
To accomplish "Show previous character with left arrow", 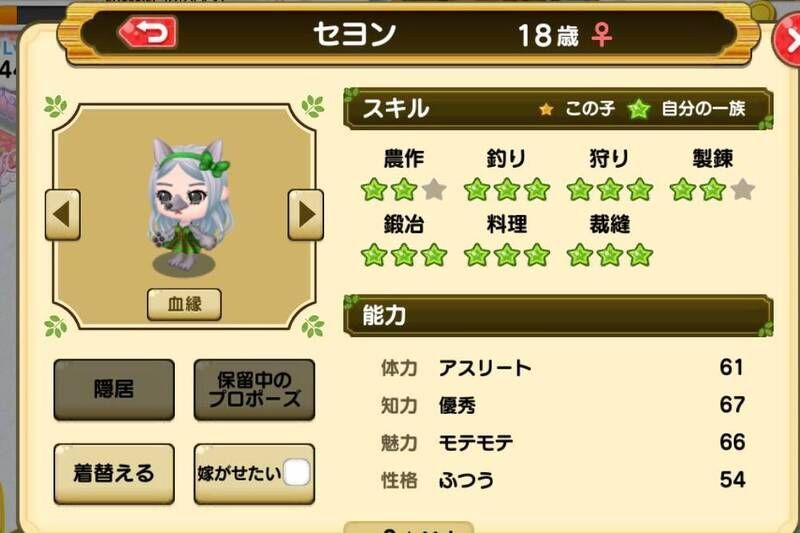I will tap(63, 215).
